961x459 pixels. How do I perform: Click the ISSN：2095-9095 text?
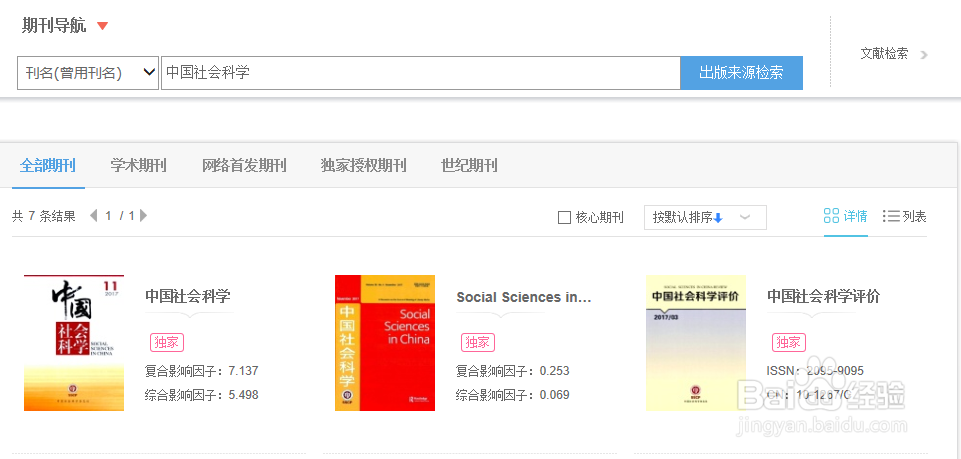[815, 371]
